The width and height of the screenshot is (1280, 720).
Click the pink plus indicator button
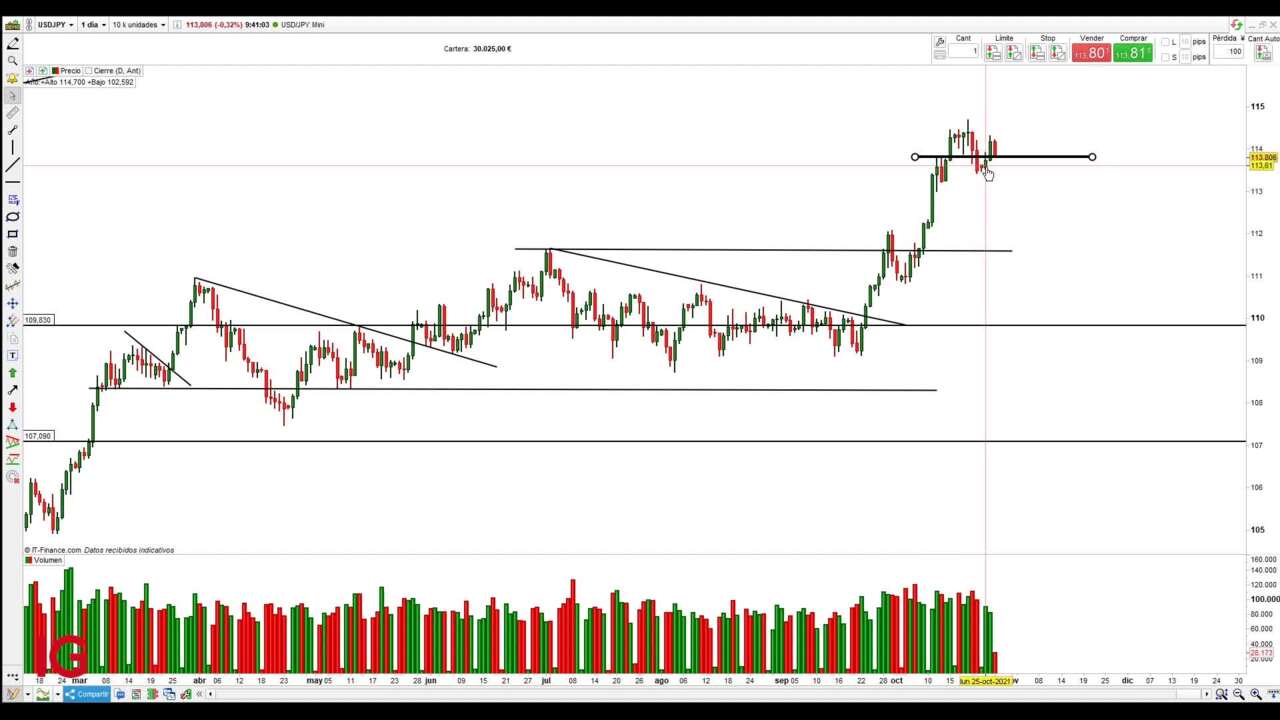pyautogui.click(x=29, y=71)
